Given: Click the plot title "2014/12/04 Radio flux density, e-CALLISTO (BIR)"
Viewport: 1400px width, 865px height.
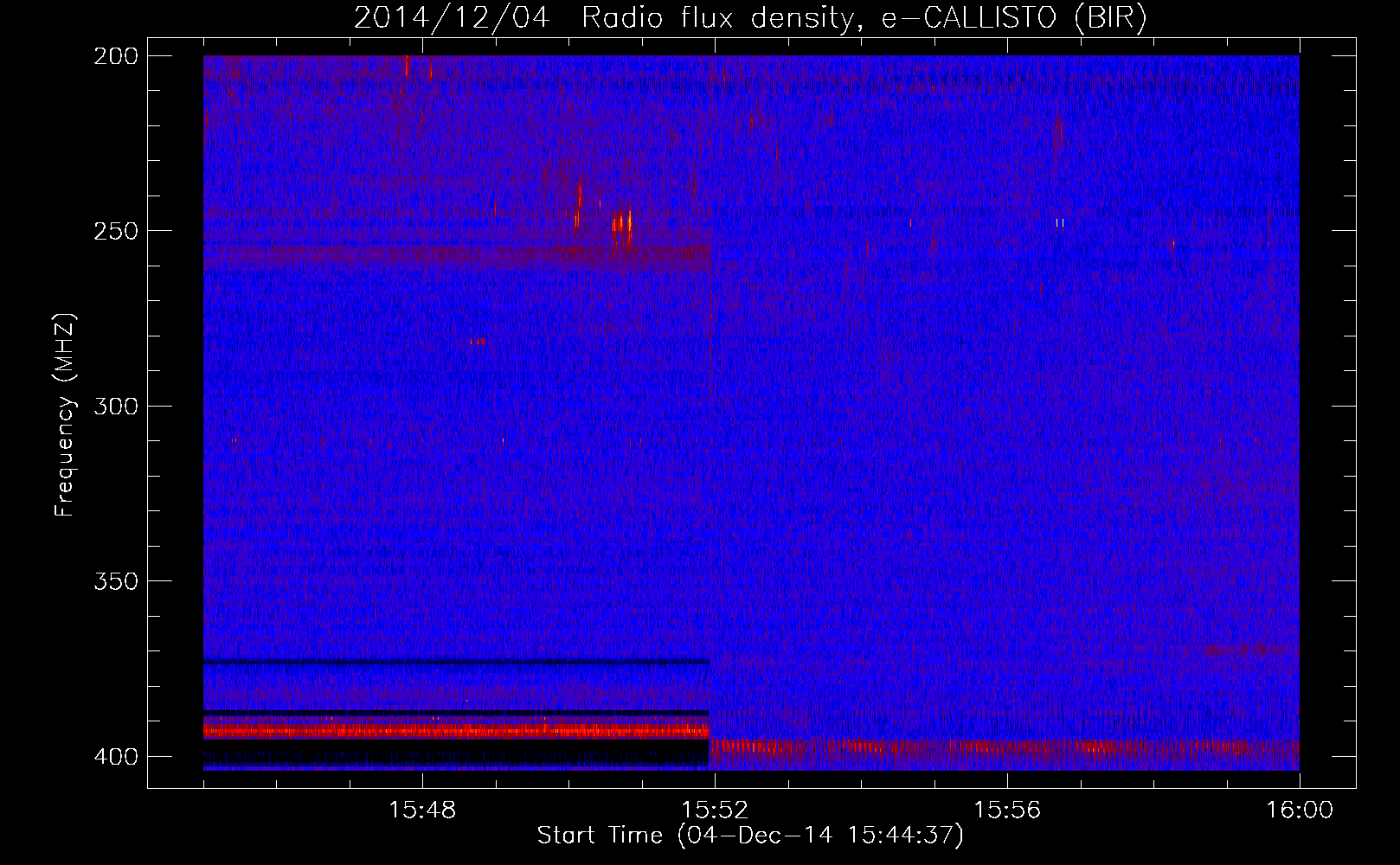Looking at the screenshot, I should pos(750,18).
